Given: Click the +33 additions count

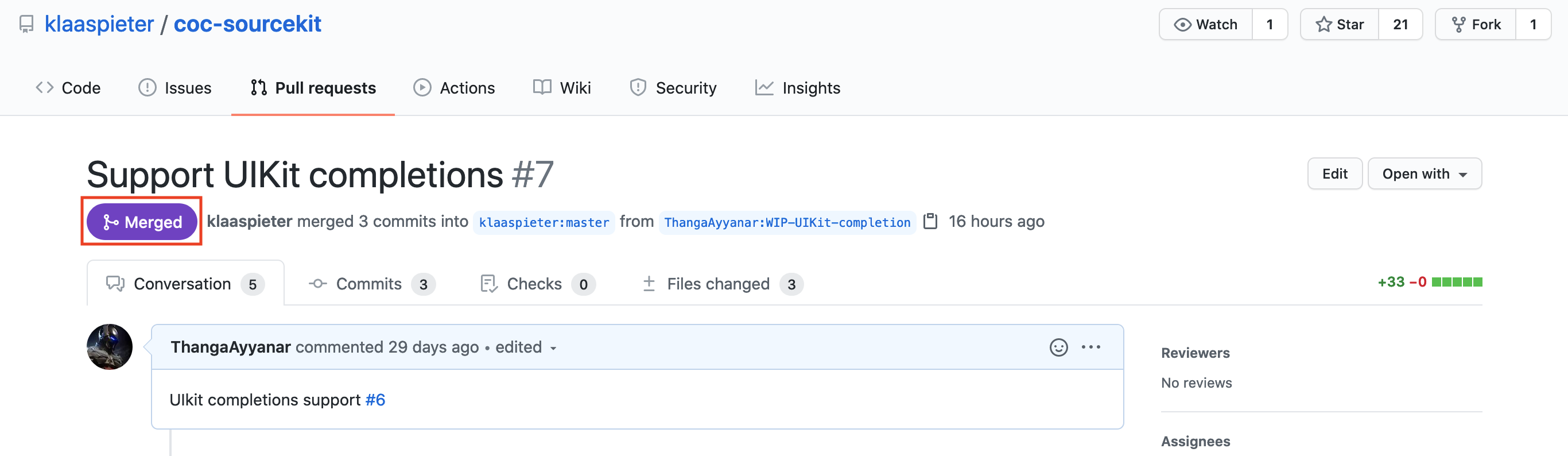Looking at the screenshot, I should (x=1391, y=282).
